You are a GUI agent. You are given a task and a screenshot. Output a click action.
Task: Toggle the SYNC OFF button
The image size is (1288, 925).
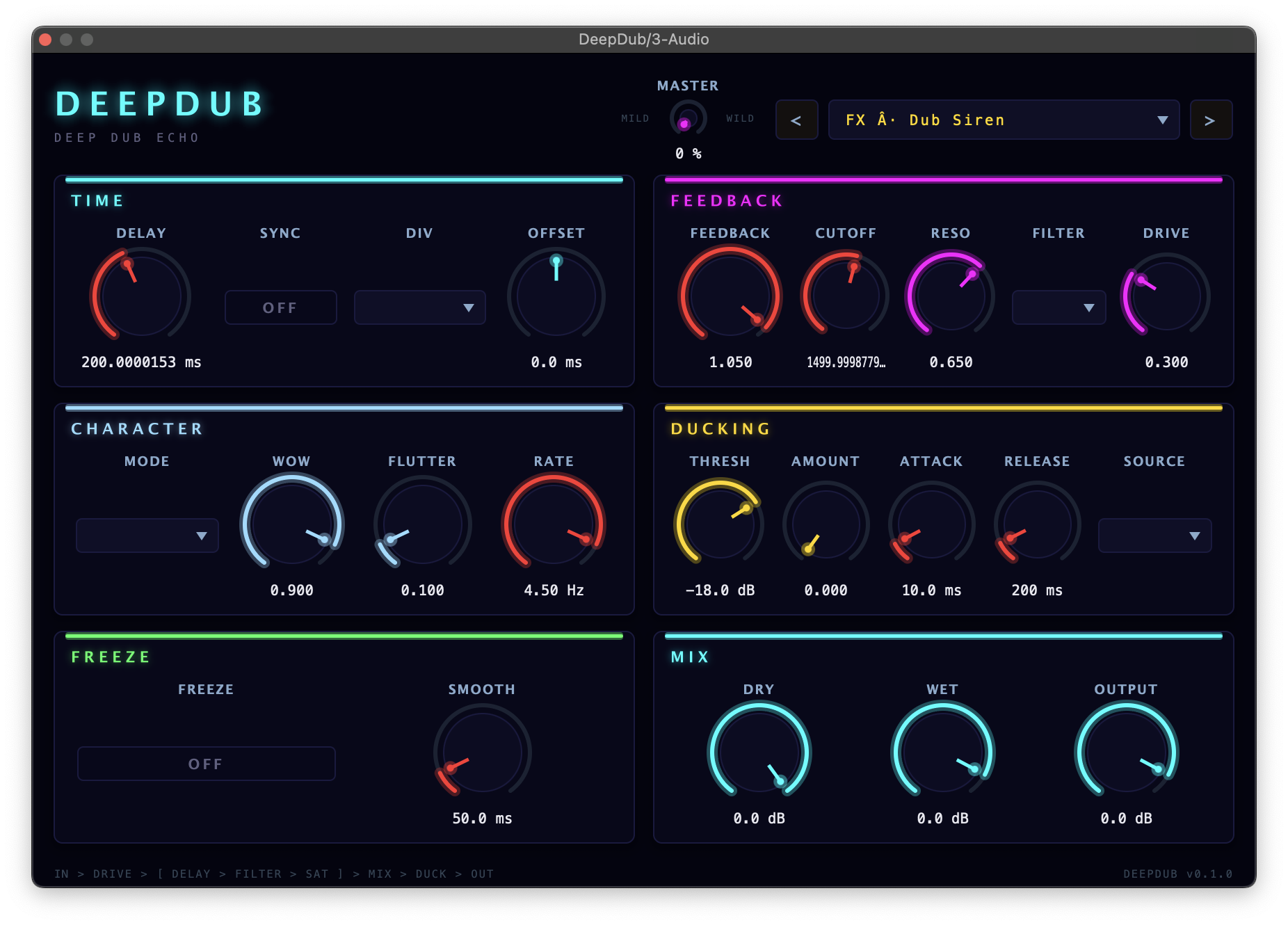(x=280, y=307)
